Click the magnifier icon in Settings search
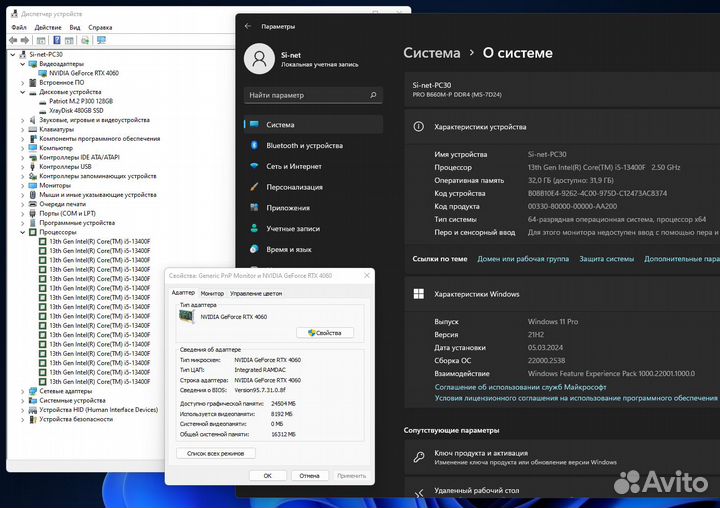This screenshot has width=720, height=508. 373,95
